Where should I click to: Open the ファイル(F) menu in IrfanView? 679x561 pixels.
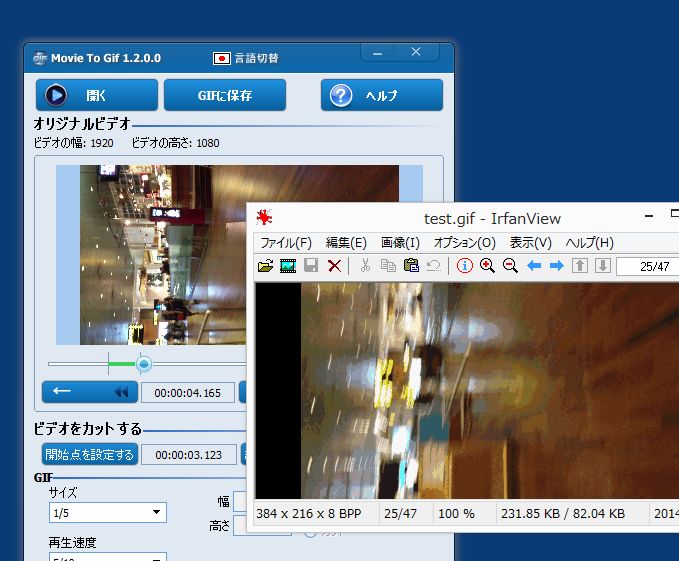pos(286,243)
